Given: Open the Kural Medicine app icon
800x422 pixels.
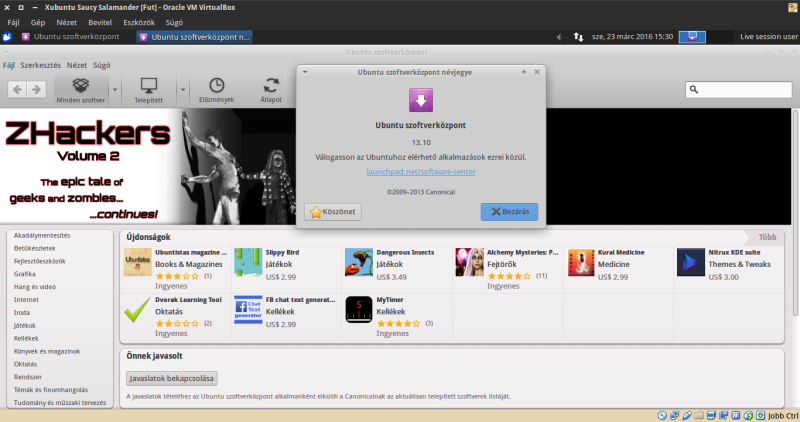Looking at the screenshot, I should click(x=581, y=262).
